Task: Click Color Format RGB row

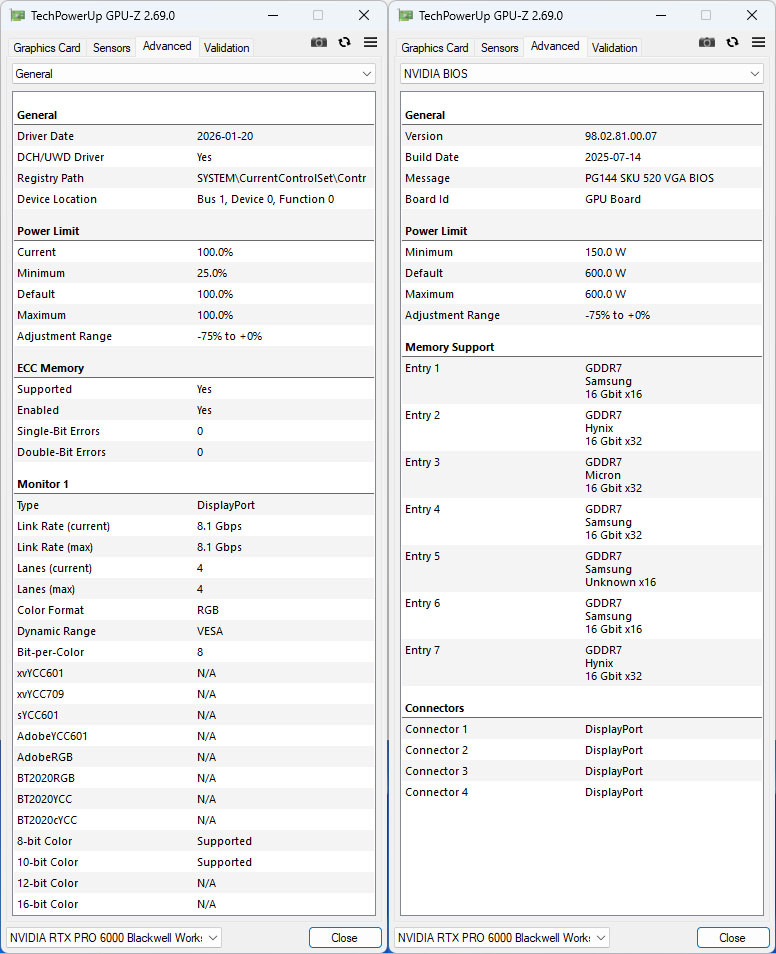Action: (194, 610)
